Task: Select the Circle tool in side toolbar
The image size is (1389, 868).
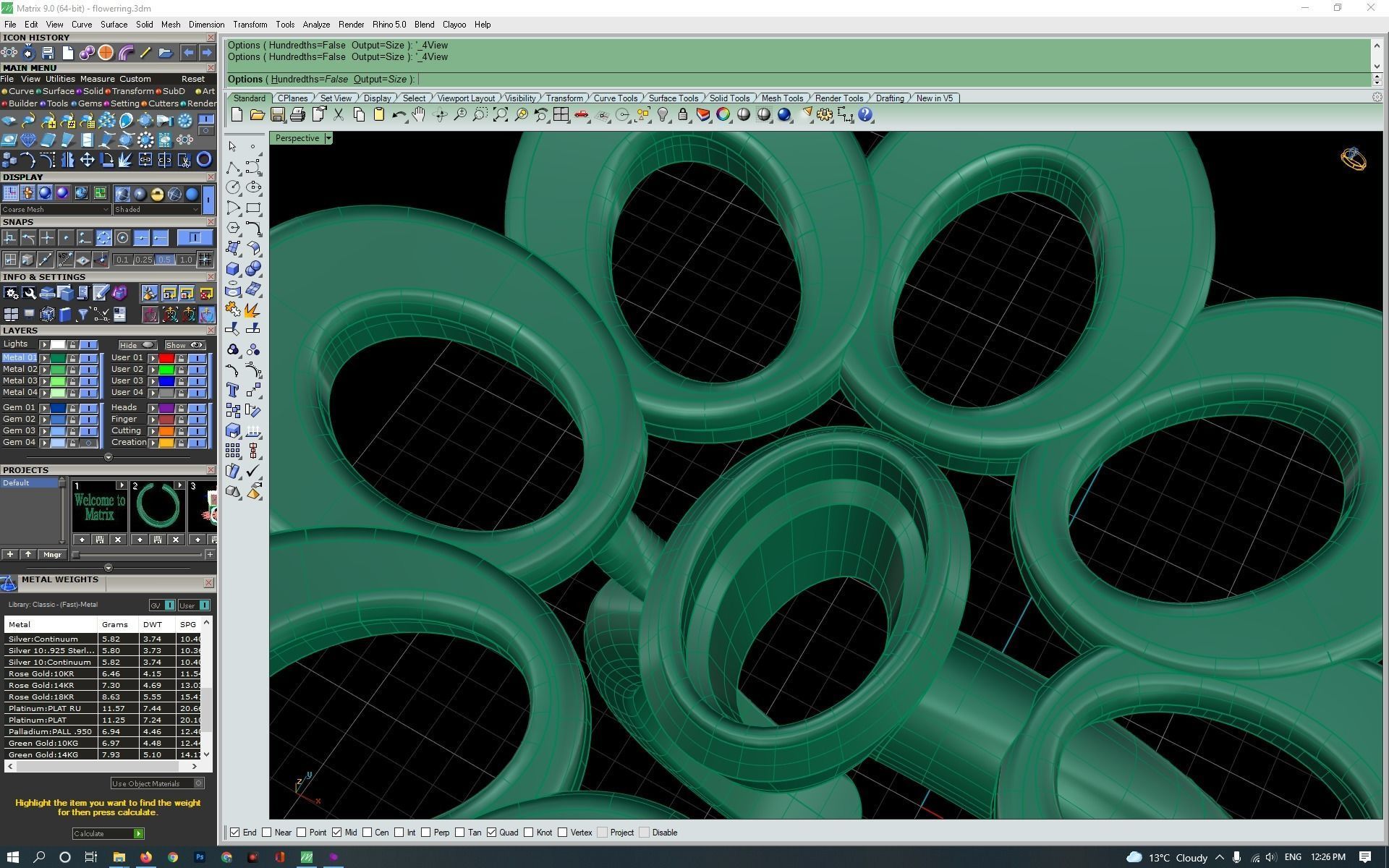Action: click(233, 187)
